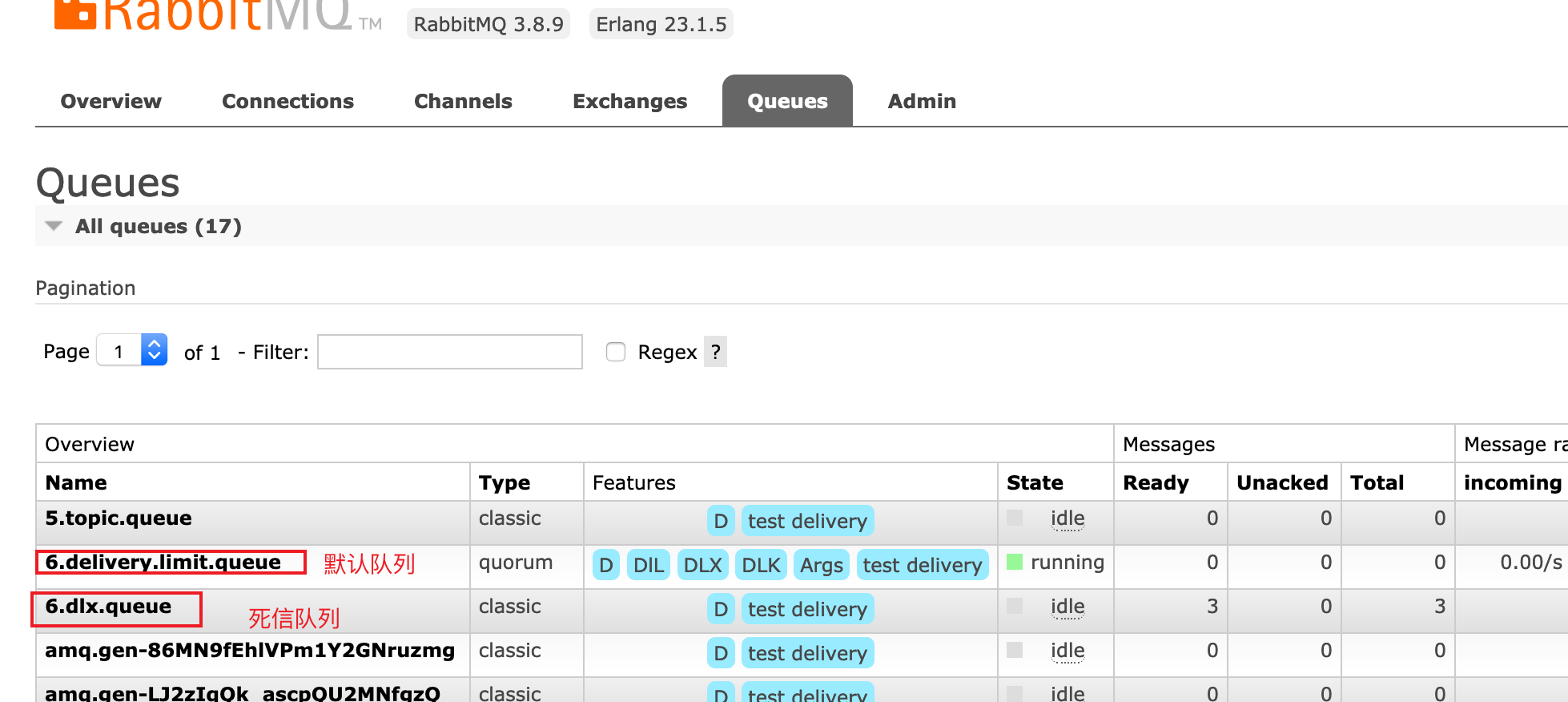Click the RabbitMQ logo icon

click(x=74, y=14)
